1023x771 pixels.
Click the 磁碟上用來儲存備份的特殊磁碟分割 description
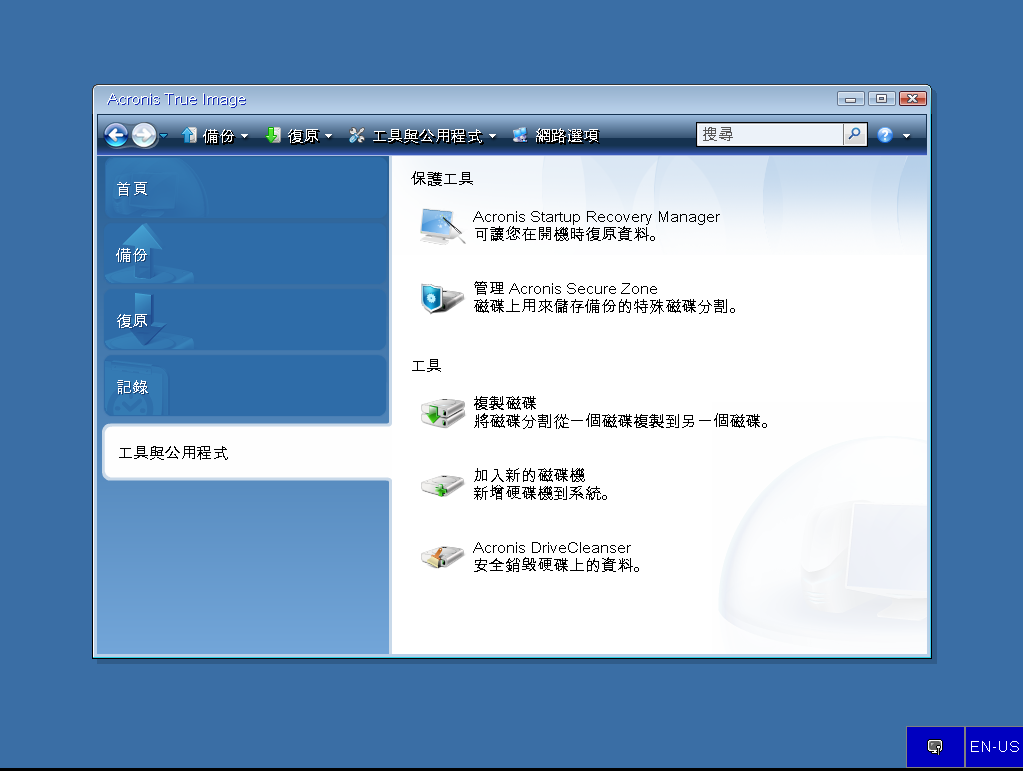pyautogui.click(x=605, y=306)
